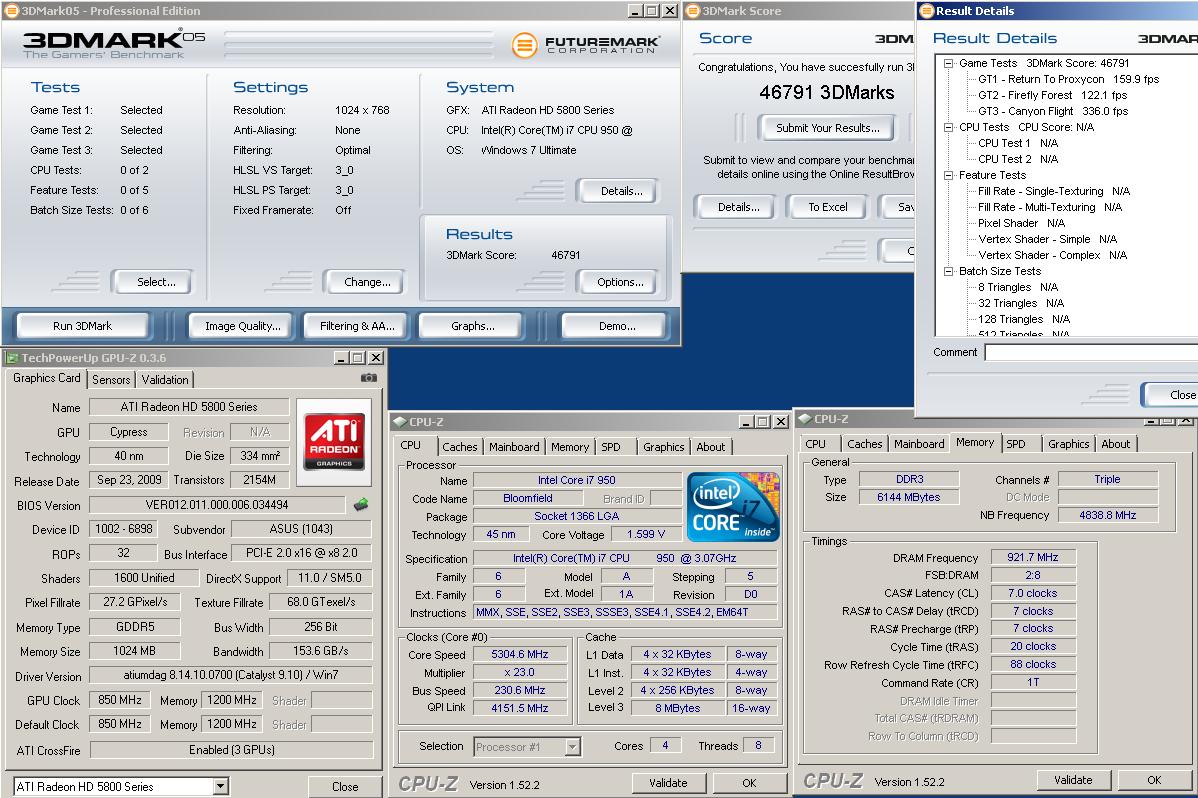The image size is (1198, 798).
Task: Open Image Quality settings
Action: 243,326
